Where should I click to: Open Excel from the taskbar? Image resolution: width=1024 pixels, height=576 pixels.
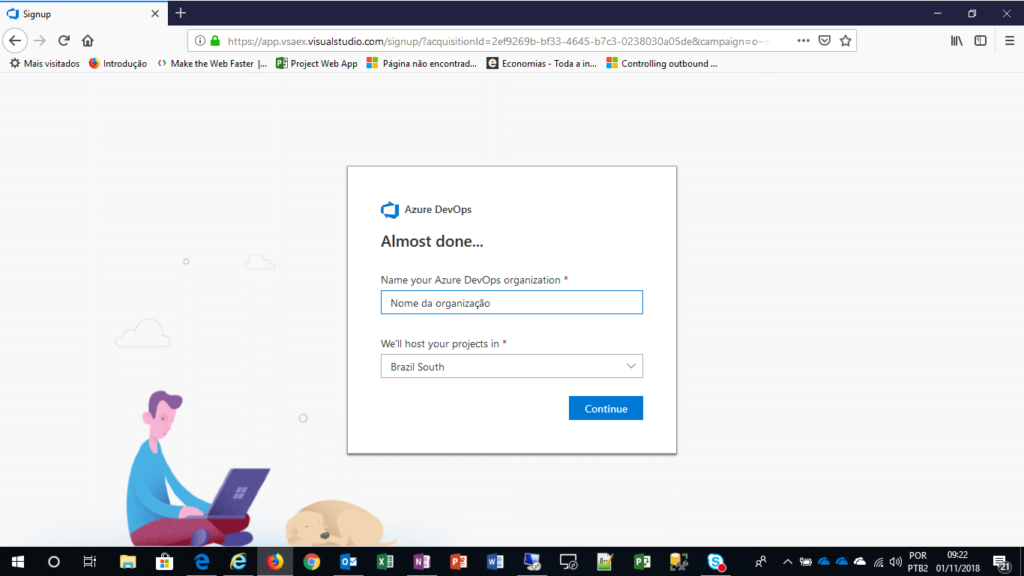[x=385, y=562]
